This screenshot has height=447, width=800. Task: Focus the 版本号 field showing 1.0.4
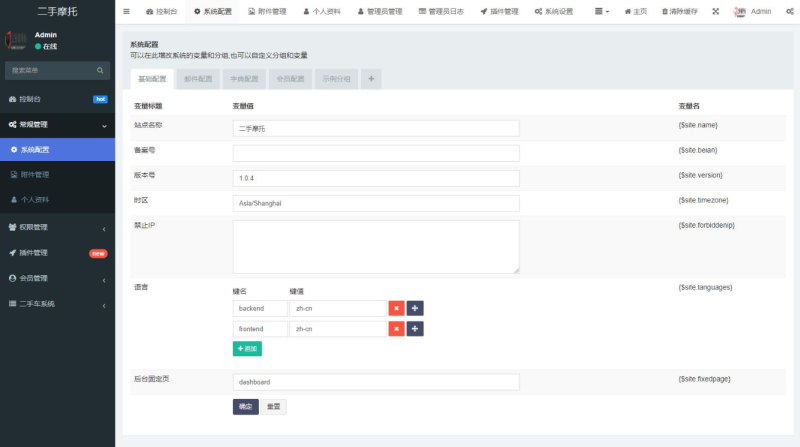[376, 178]
